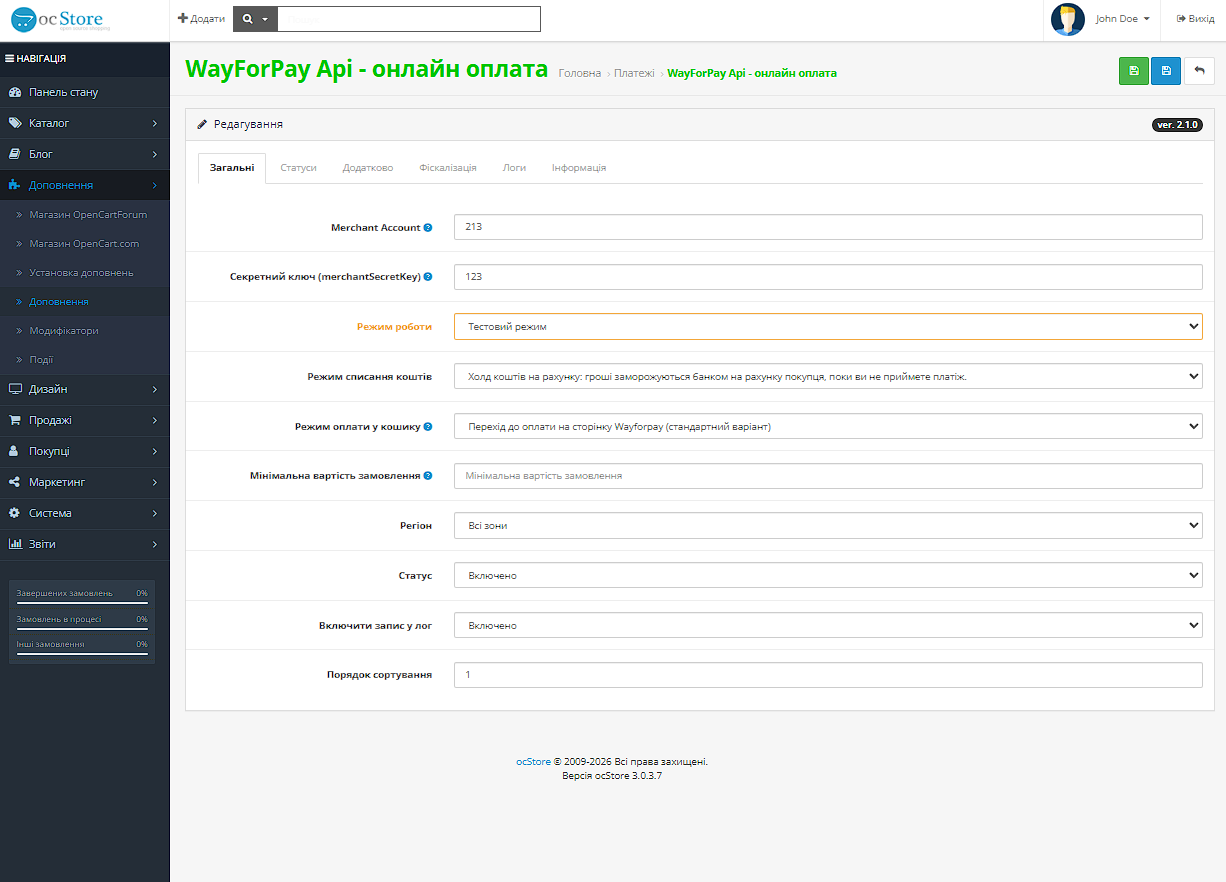Open help tooltip for Merchant Account
This screenshot has width=1226, height=882.
(x=428, y=228)
